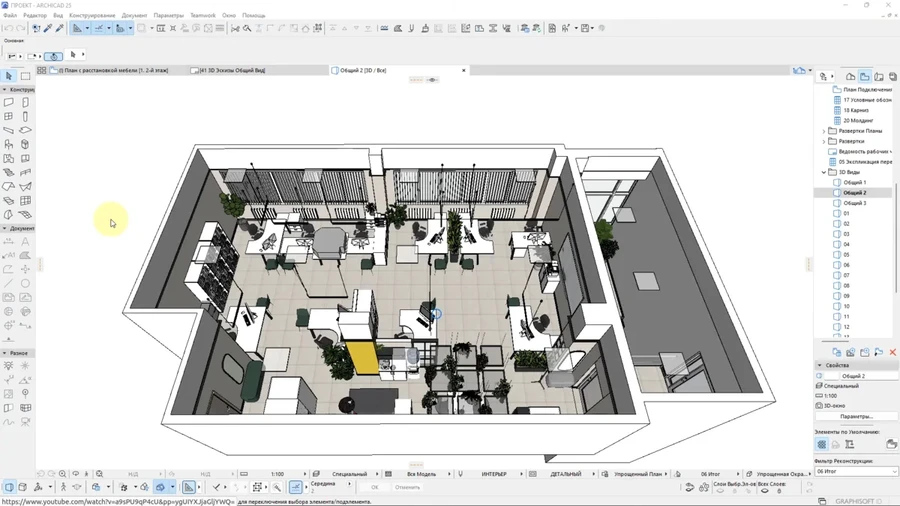This screenshot has height=506, width=900.
Task: Select the Общий 3 view in Navigator
Action: coord(854,203)
